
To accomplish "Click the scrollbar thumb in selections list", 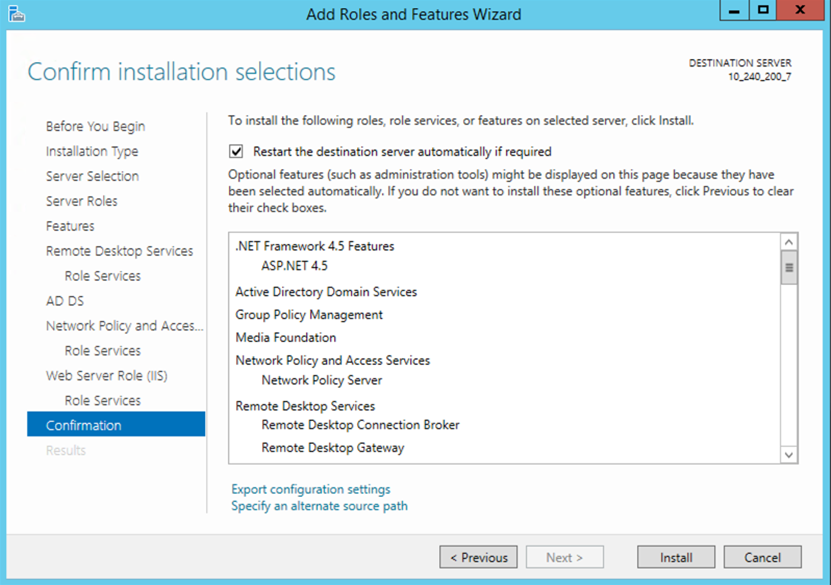I will [x=789, y=267].
